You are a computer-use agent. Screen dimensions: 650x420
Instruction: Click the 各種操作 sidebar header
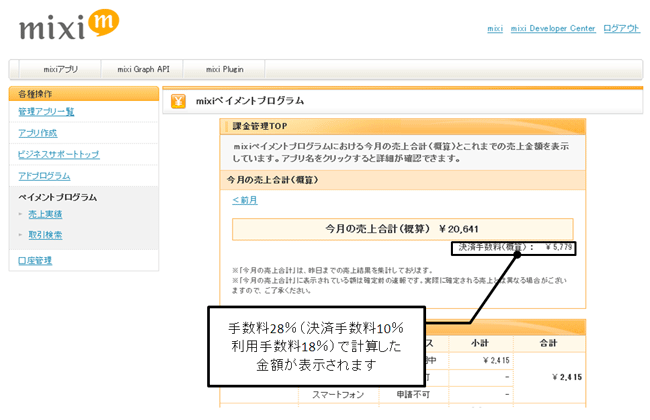coord(84,94)
